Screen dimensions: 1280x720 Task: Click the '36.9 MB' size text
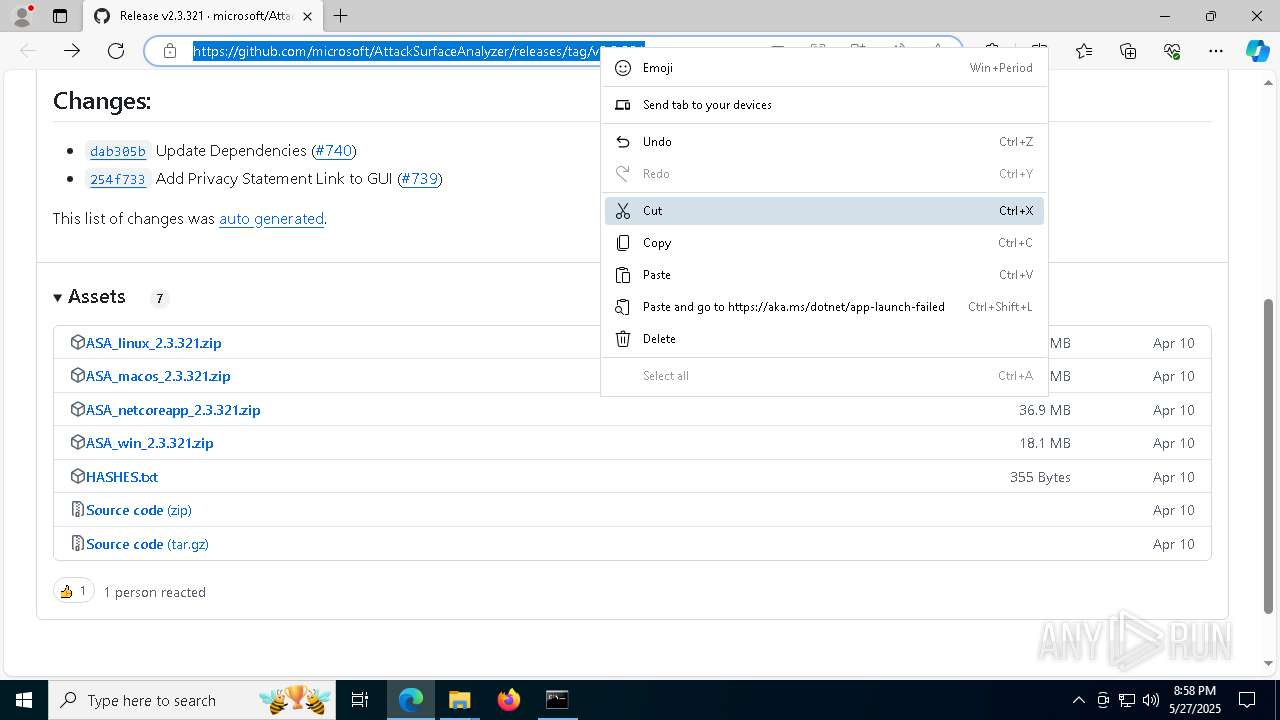[1045, 410]
